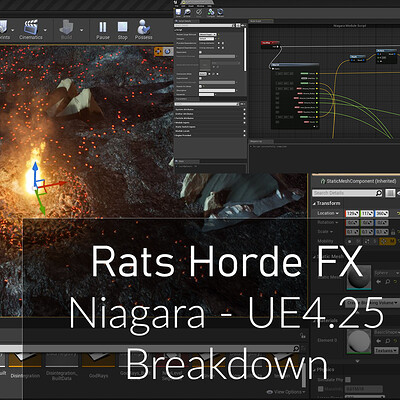This screenshot has height=400, width=400.
Task: Add a Particle Attributes parameter with plus
Action: (x=244, y=118)
